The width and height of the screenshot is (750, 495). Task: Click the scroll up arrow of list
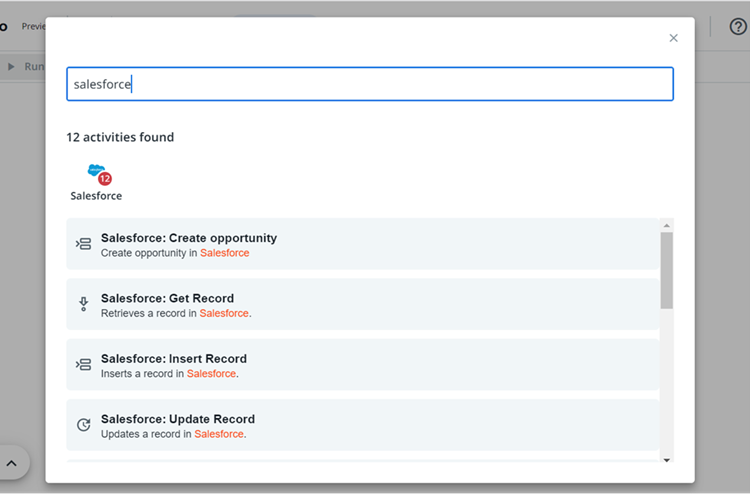666,225
